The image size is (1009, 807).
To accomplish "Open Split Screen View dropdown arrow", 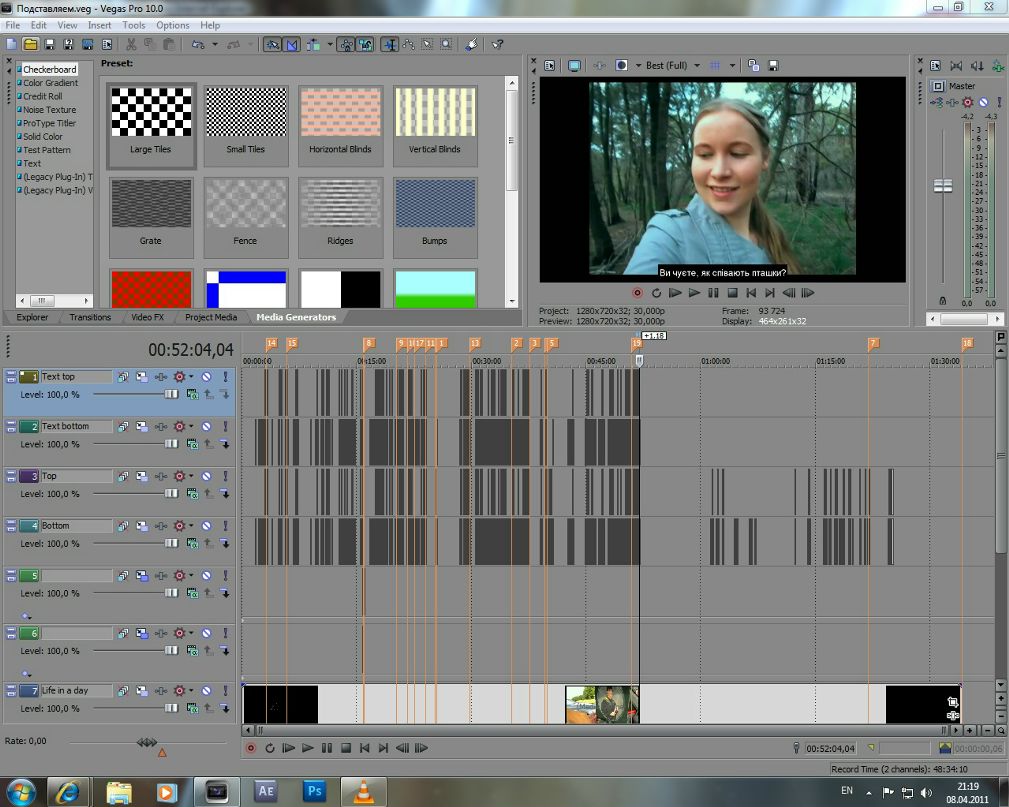I will 638,66.
